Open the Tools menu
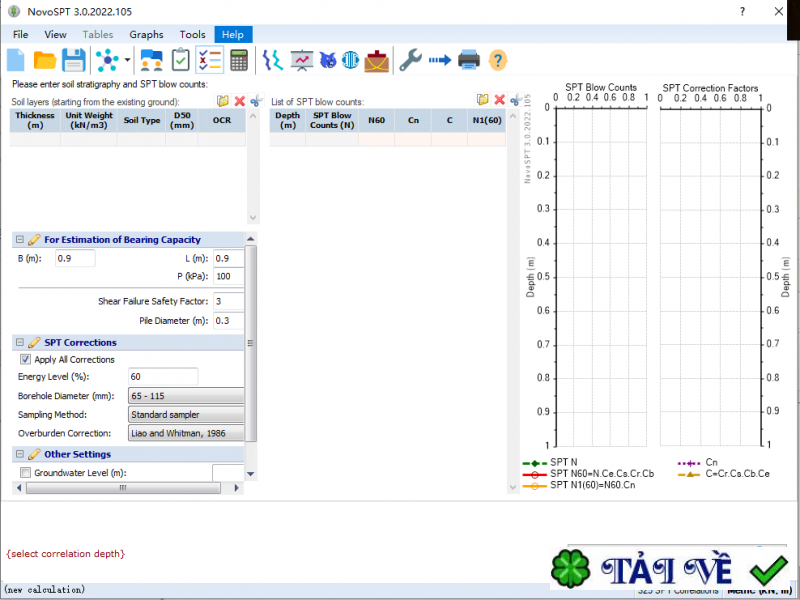Screen dimensions: 800x600 coord(193,34)
